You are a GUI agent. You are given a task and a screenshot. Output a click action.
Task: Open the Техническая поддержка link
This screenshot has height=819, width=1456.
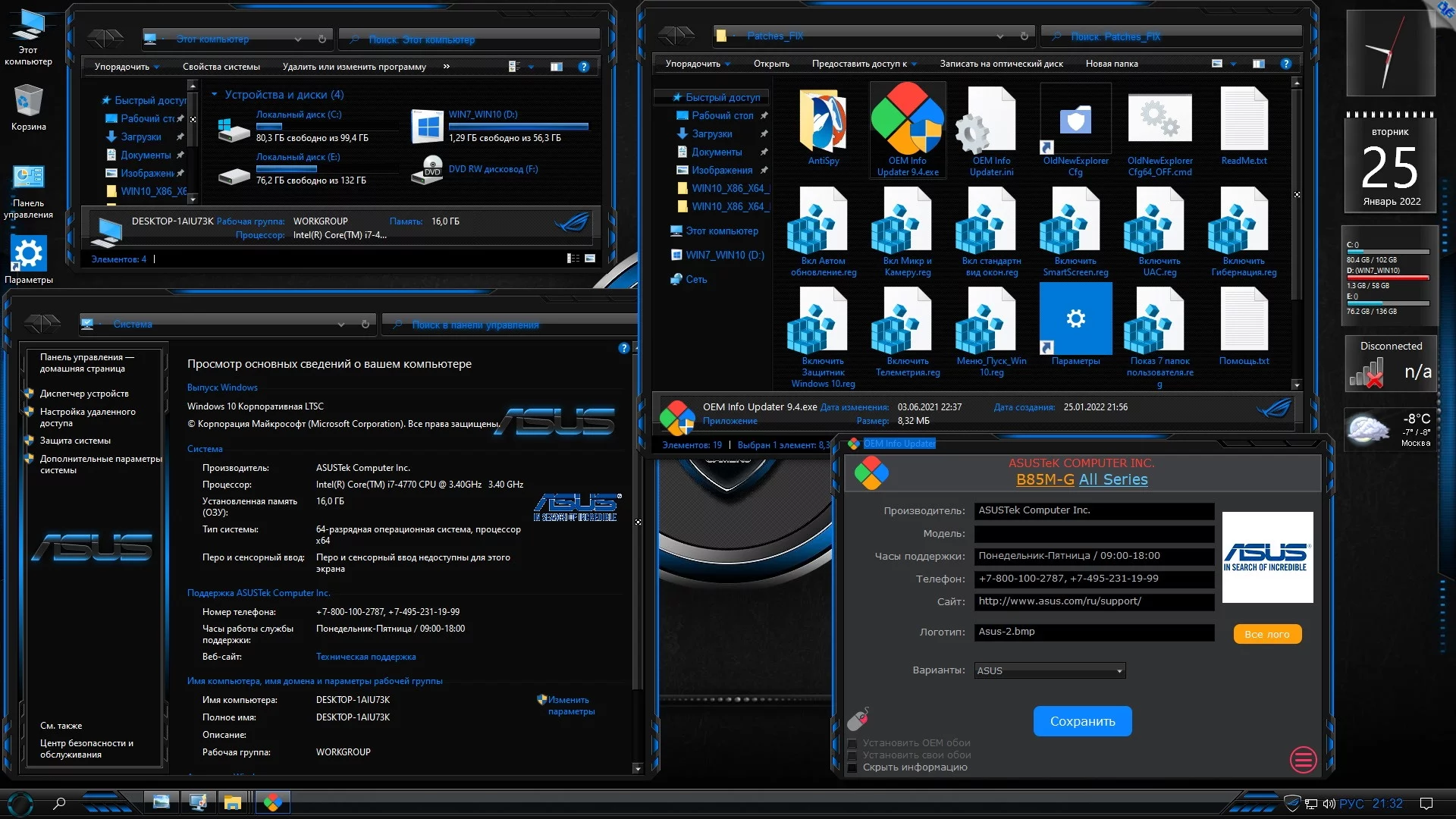click(x=366, y=657)
